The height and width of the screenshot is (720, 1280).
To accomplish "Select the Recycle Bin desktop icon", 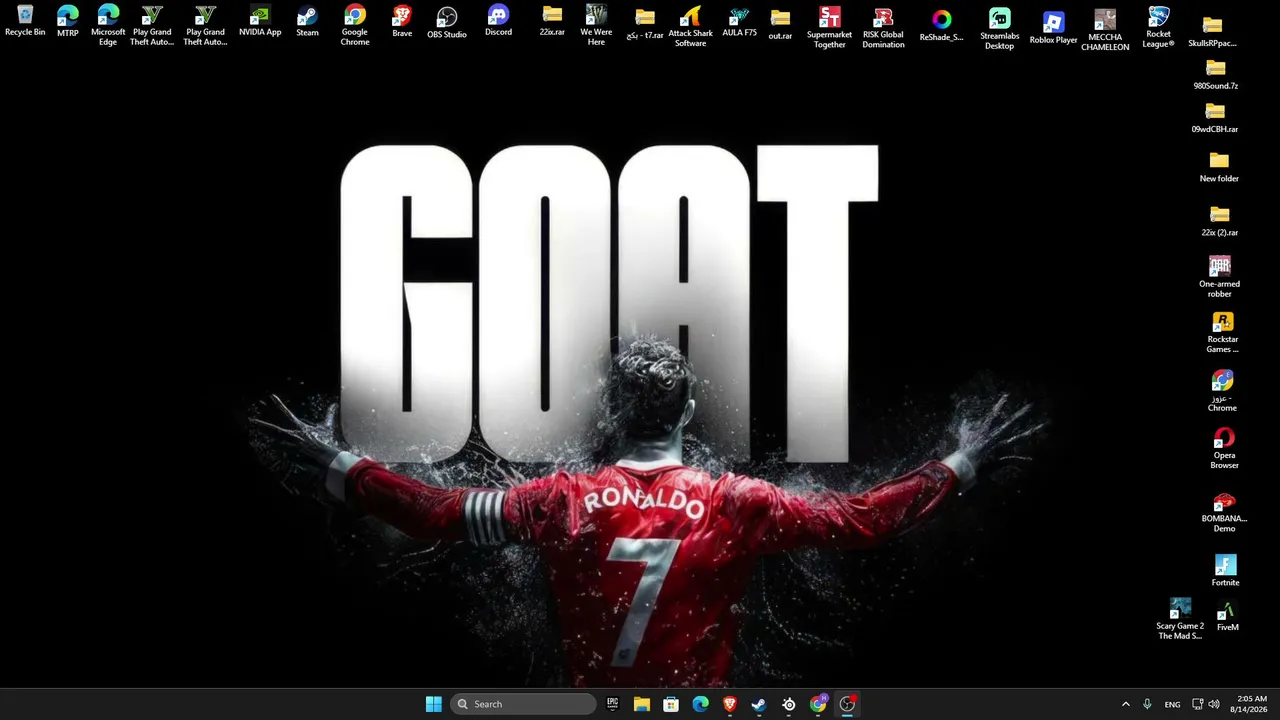I will (25, 21).
